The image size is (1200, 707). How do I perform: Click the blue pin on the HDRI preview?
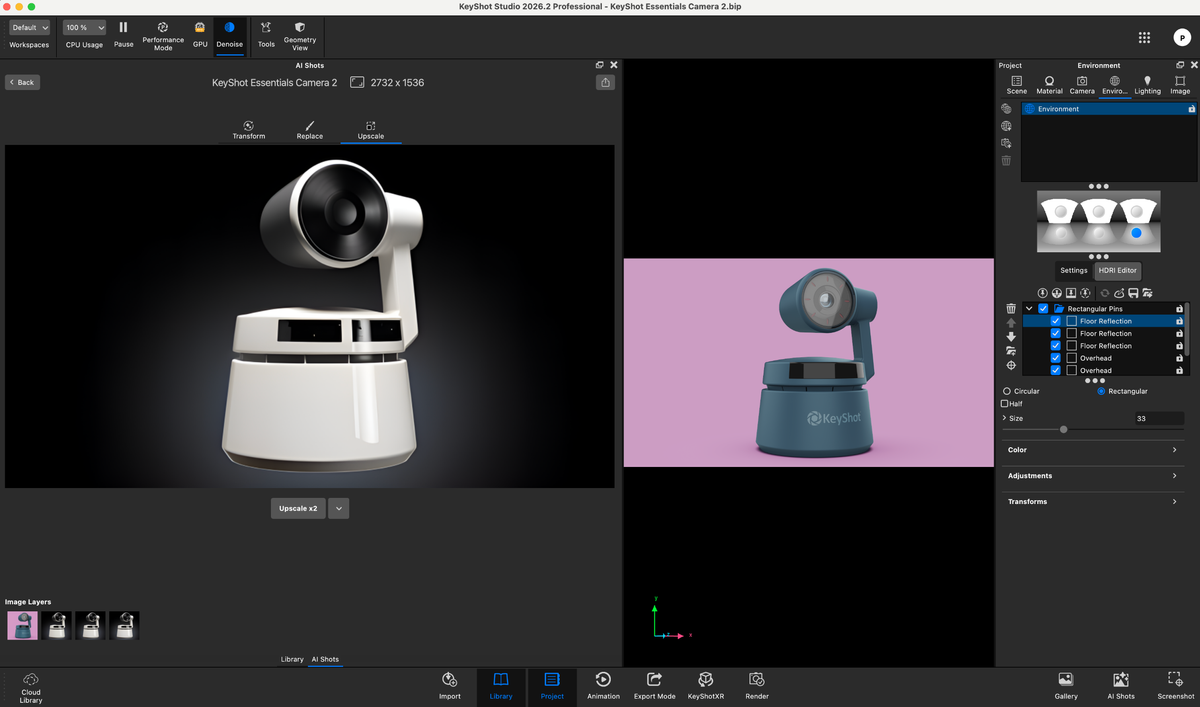(1136, 233)
